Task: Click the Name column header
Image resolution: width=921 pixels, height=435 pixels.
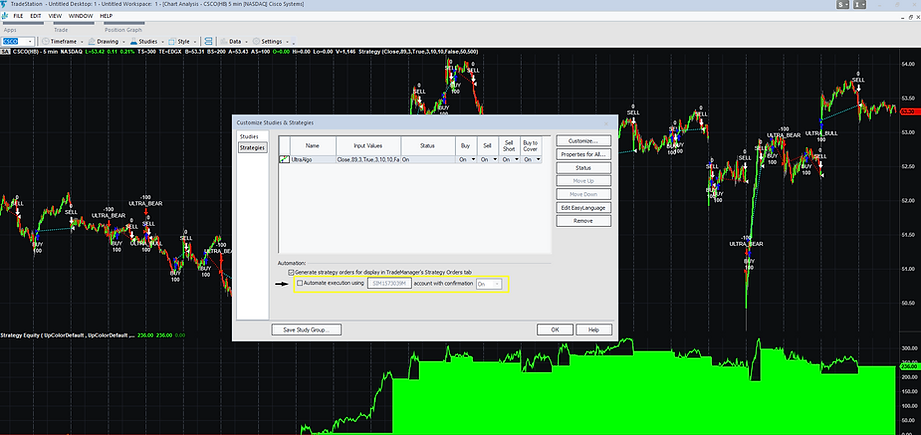Action: point(312,146)
